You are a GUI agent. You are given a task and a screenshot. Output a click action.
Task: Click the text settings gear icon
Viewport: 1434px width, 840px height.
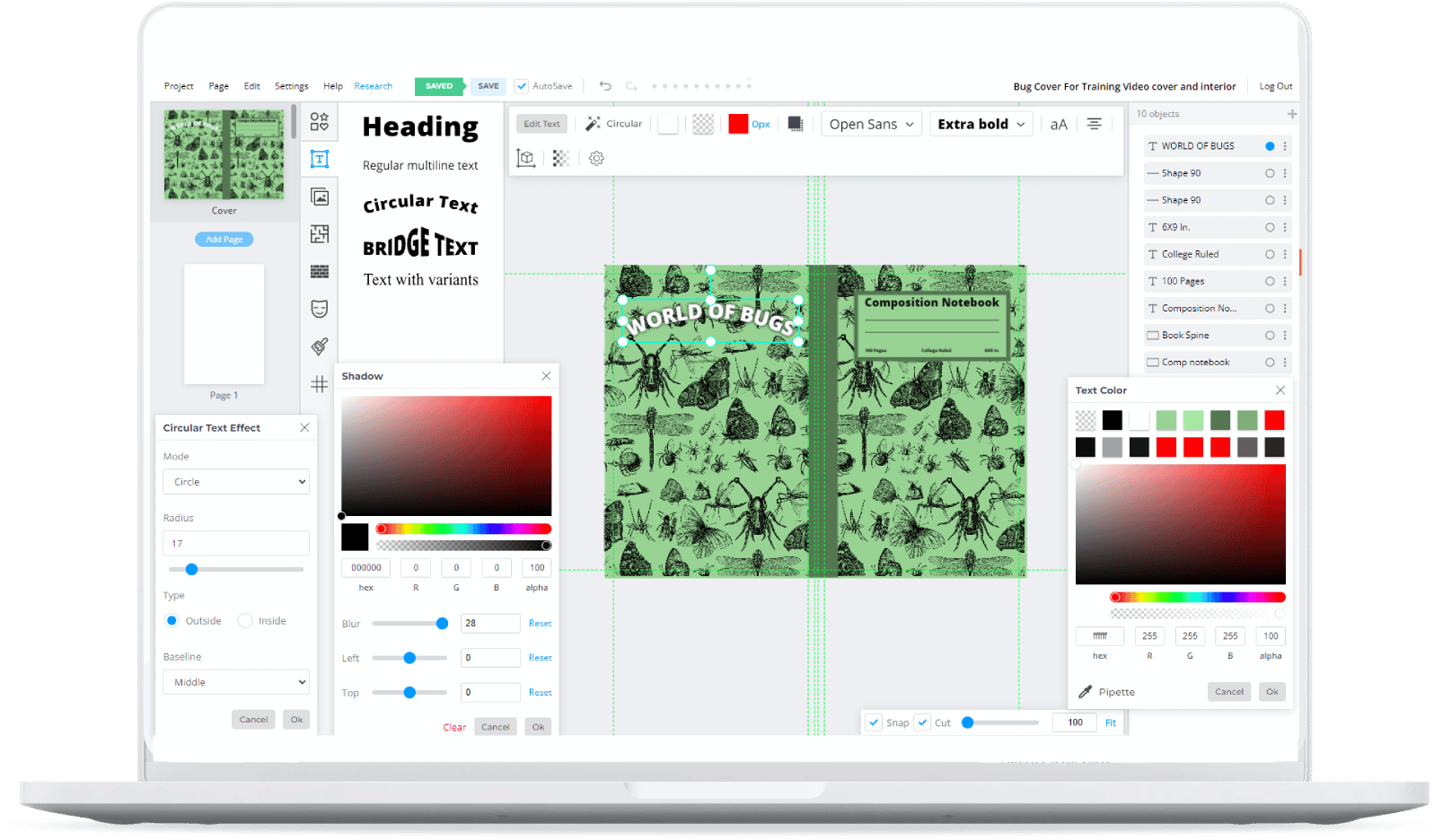(x=596, y=159)
